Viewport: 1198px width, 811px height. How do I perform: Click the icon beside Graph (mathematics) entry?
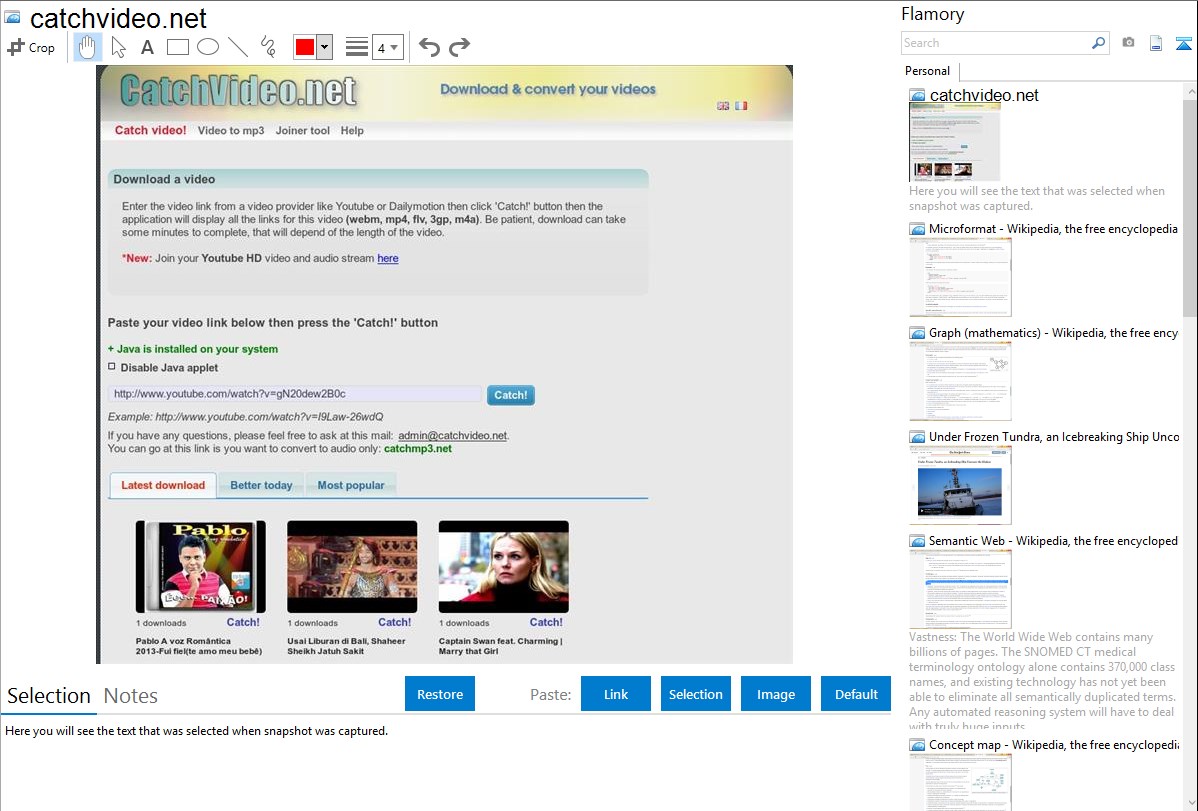917,333
